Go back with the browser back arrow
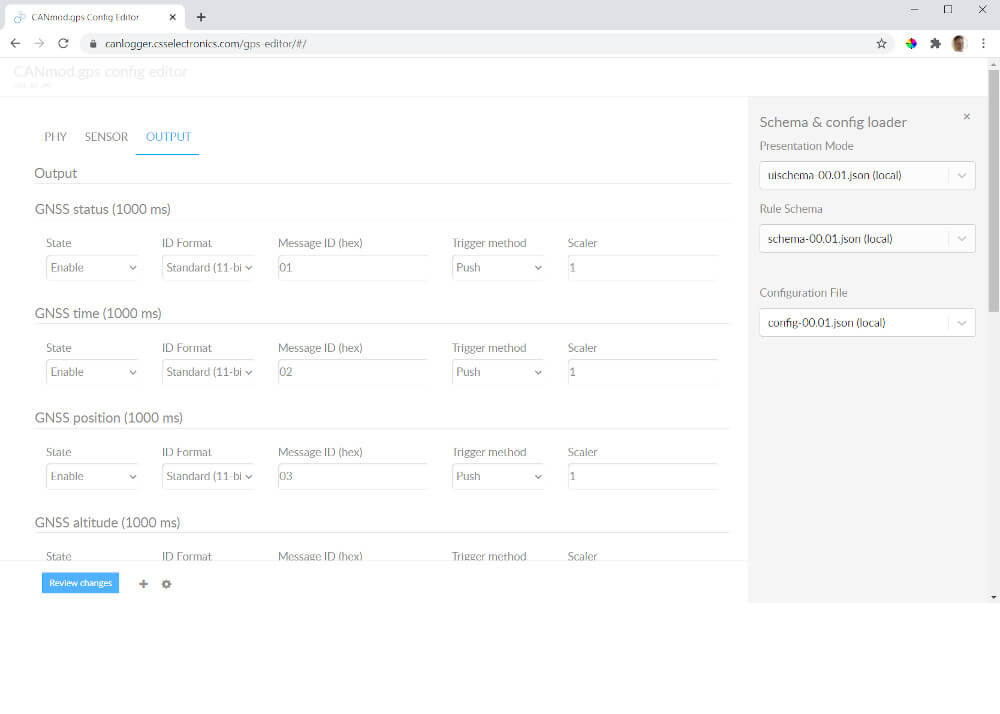Screen dimensions: 1000x714 coord(15,44)
